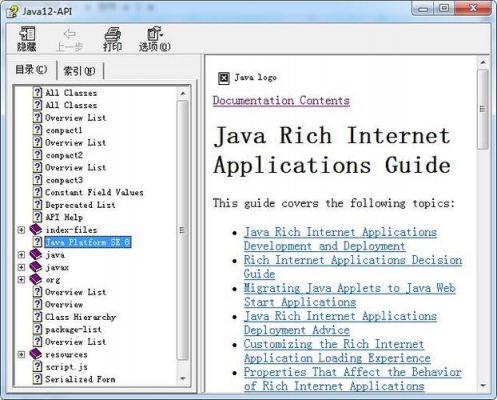Expand the org package tree node

click(21, 280)
